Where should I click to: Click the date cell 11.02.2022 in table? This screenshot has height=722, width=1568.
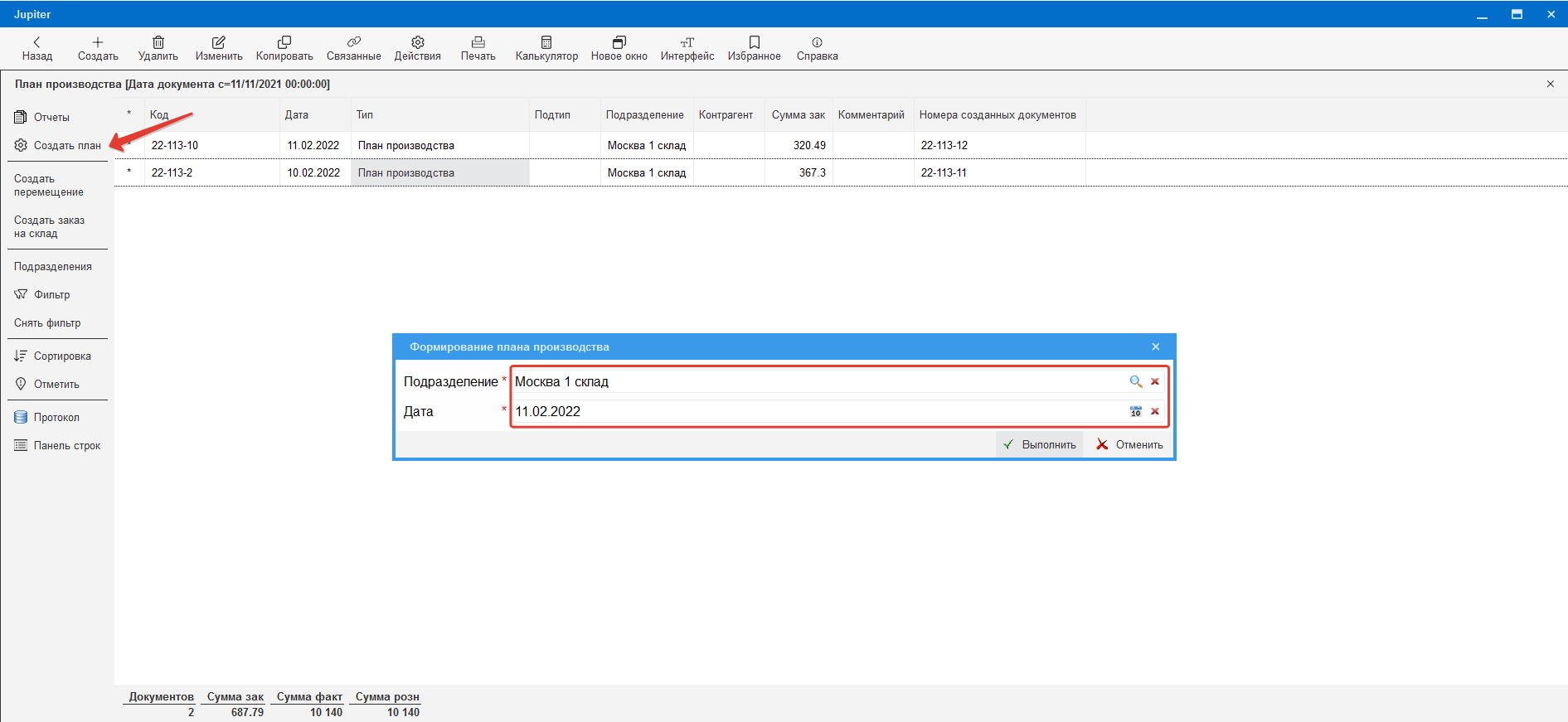313,145
